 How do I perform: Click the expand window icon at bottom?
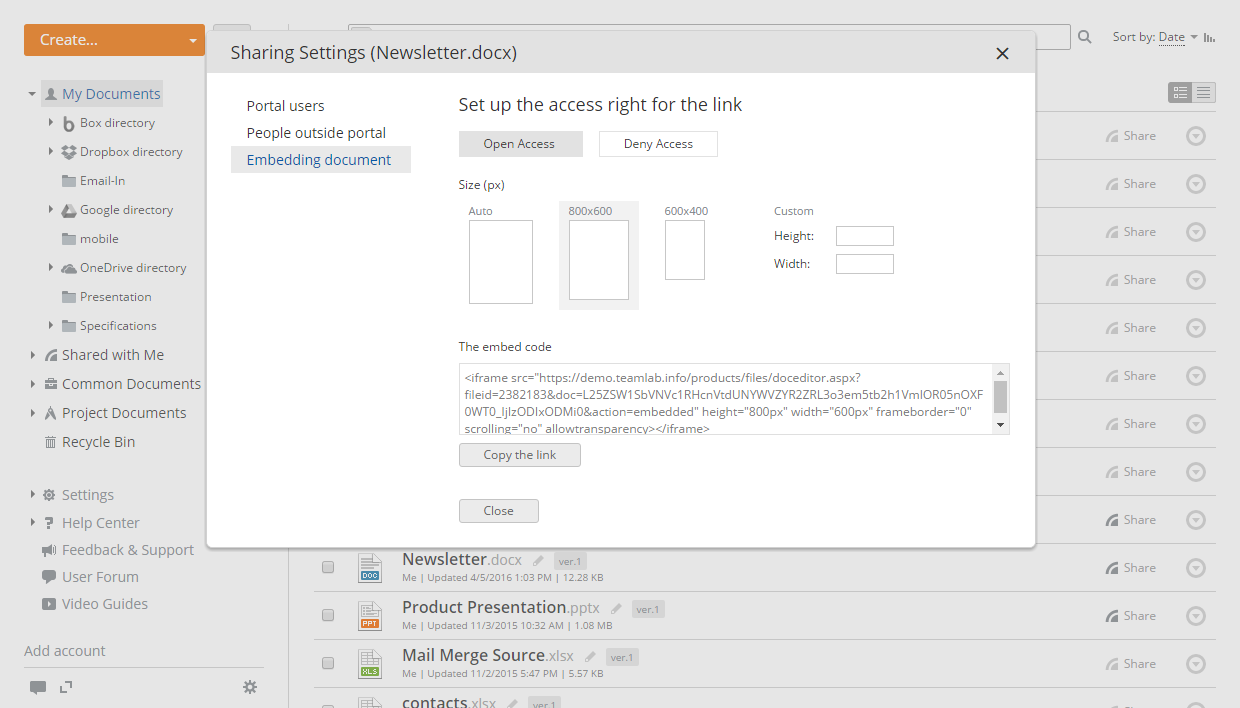coord(66,687)
